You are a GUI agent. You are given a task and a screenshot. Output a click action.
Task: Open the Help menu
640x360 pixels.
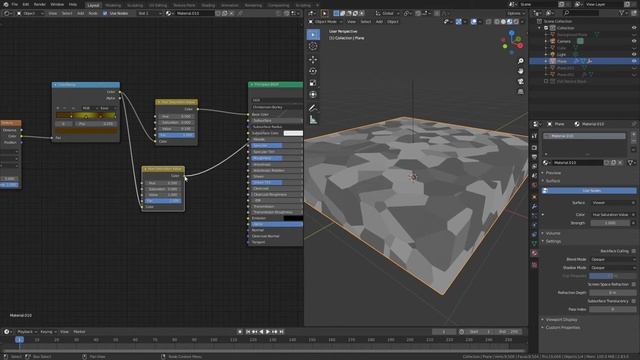(73, 4)
